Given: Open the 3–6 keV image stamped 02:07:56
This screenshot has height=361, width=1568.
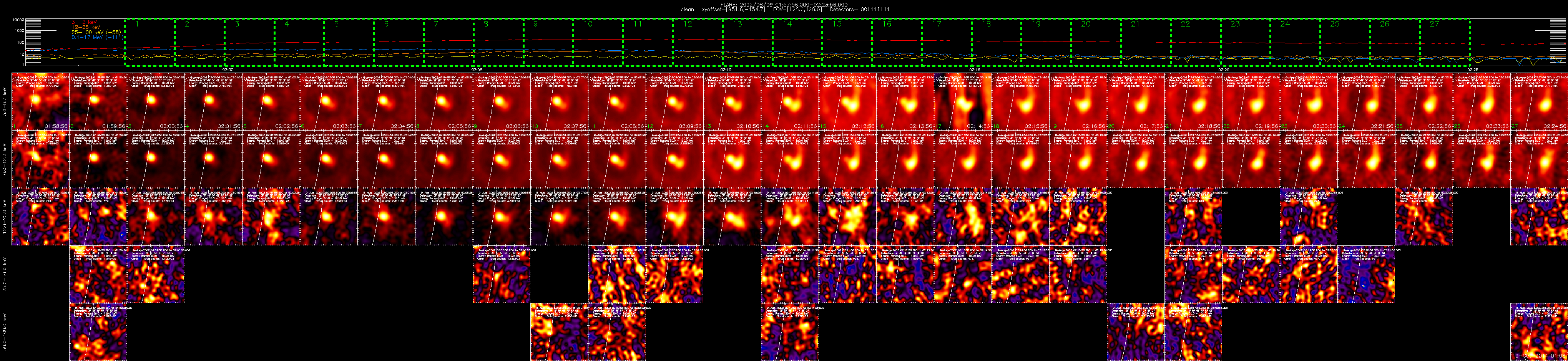Looking at the screenshot, I should 559,102.
